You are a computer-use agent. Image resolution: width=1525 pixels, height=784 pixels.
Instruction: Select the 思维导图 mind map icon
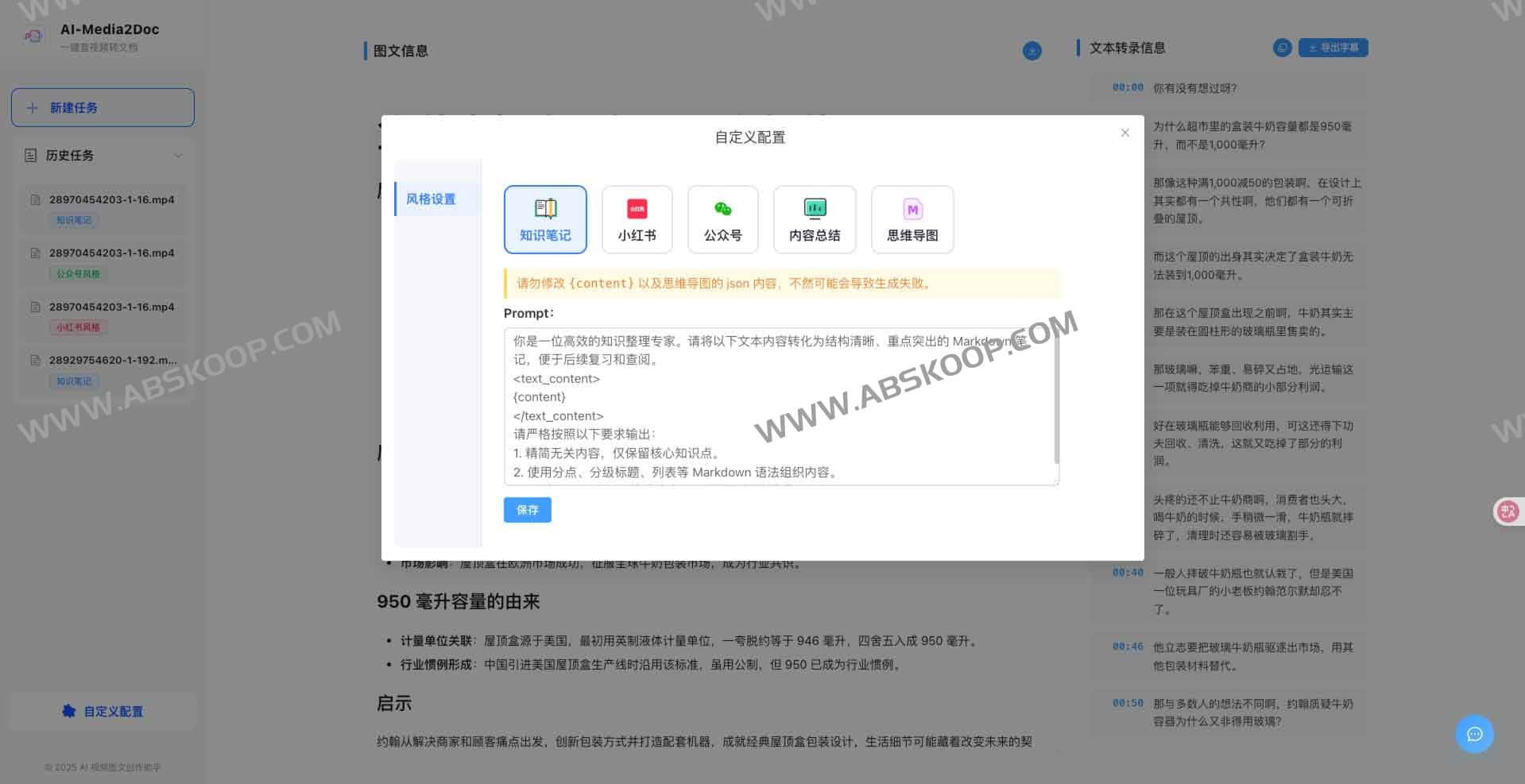(x=912, y=219)
